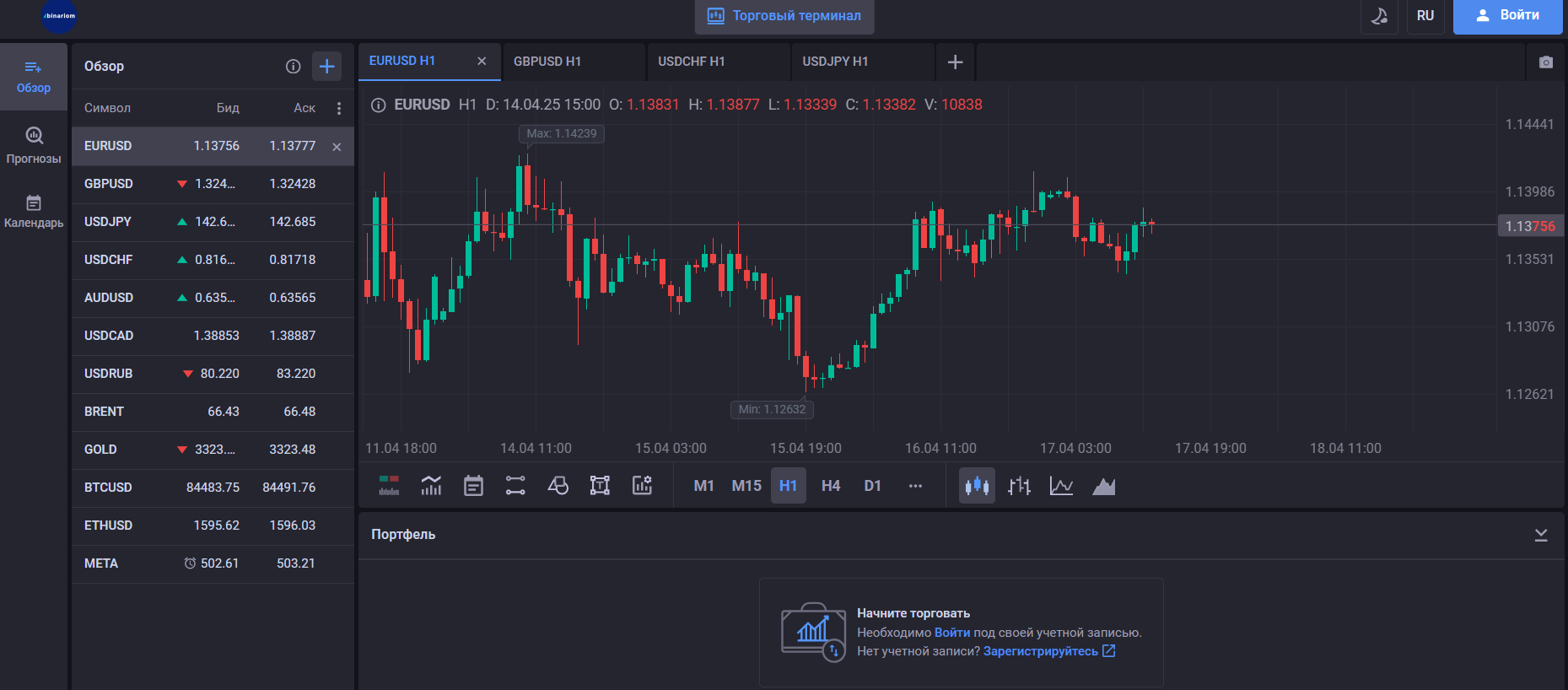Click the Зарегистрируйтесь link
The height and width of the screenshot is (690, 1568).
click(1040, 651)
